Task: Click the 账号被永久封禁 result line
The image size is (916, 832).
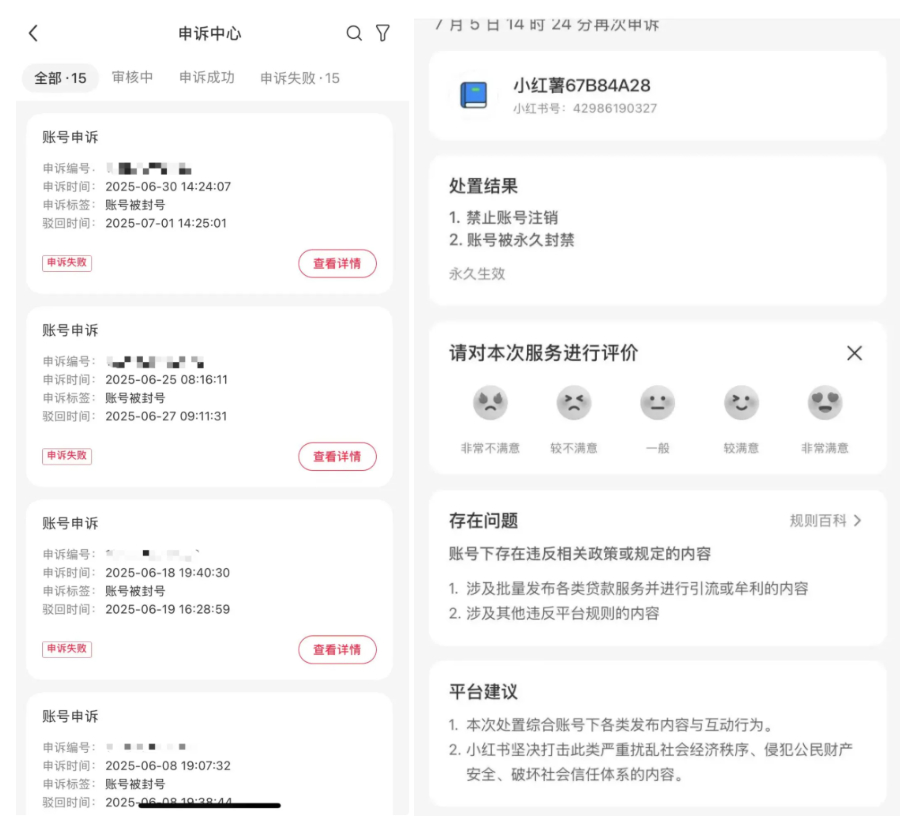Action: [x=512, y=240]
